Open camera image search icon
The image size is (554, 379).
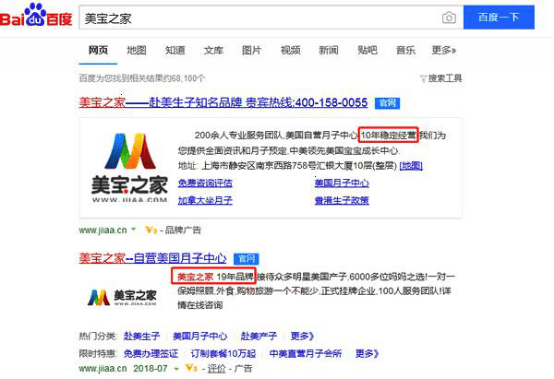pyautogui.click(x=449, y=17)
